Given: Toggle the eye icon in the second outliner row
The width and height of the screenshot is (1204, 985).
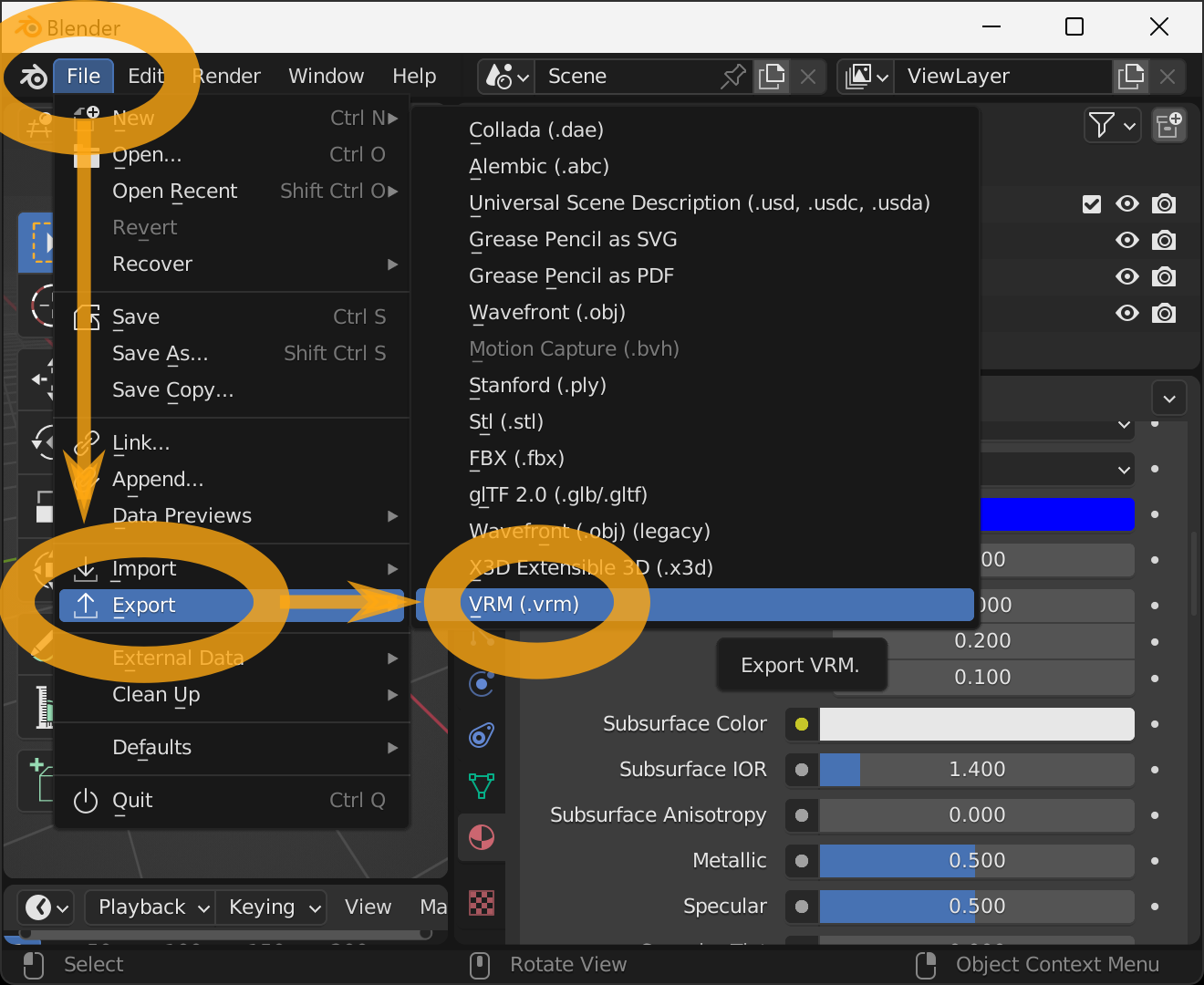Looking at the screenshot, I should (1127, 241).
